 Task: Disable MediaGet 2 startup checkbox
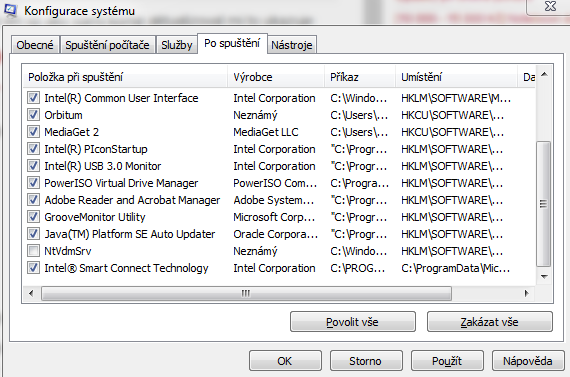pos(33,132)
